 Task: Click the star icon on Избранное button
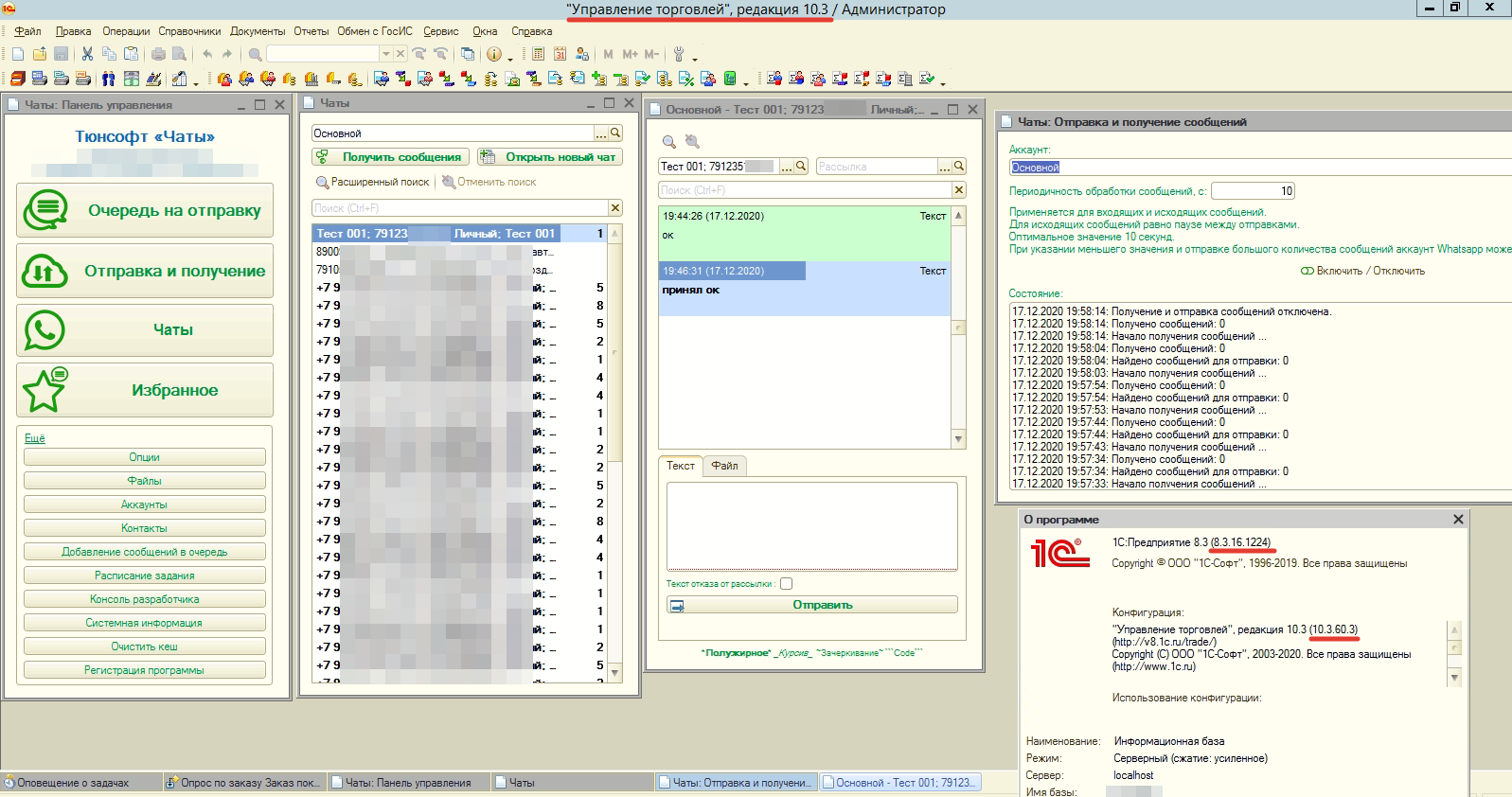point(44,389)
